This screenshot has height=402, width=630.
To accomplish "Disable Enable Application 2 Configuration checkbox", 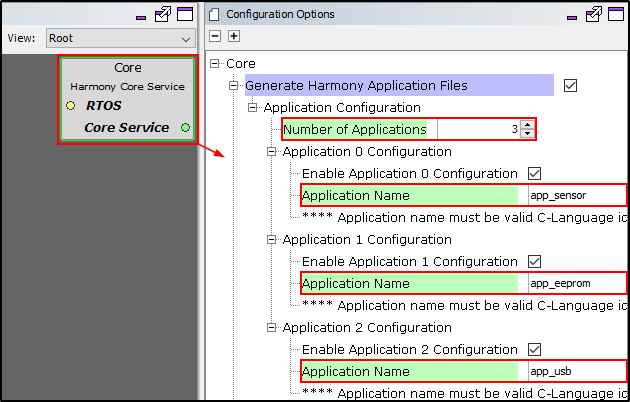I will [x=534, y=349].
